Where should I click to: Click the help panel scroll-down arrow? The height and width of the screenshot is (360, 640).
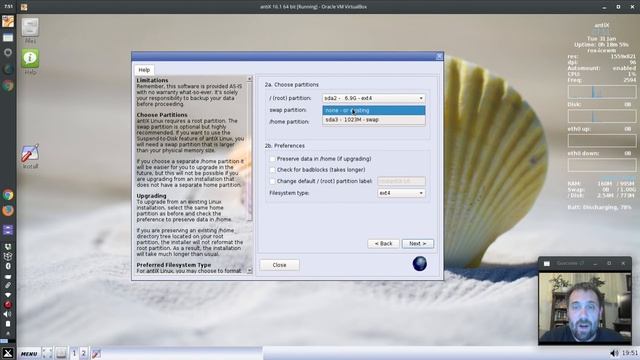[x=249, y=271]
